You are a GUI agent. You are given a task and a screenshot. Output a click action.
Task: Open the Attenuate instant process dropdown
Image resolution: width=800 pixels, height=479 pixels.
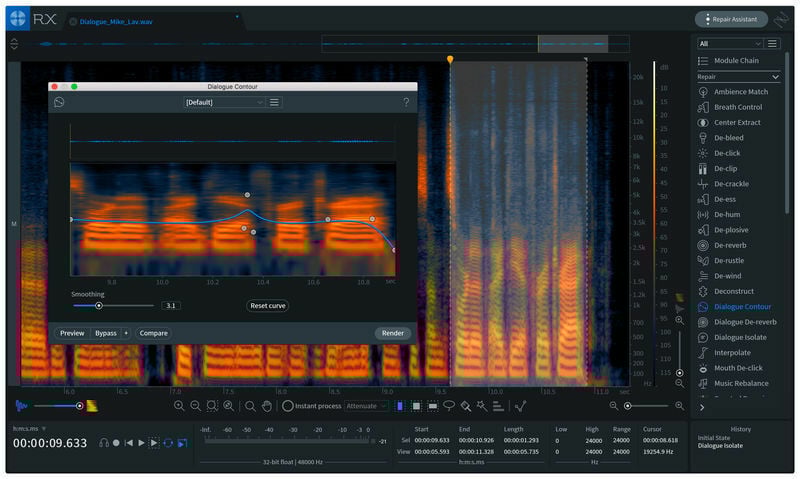coord(366,406)
